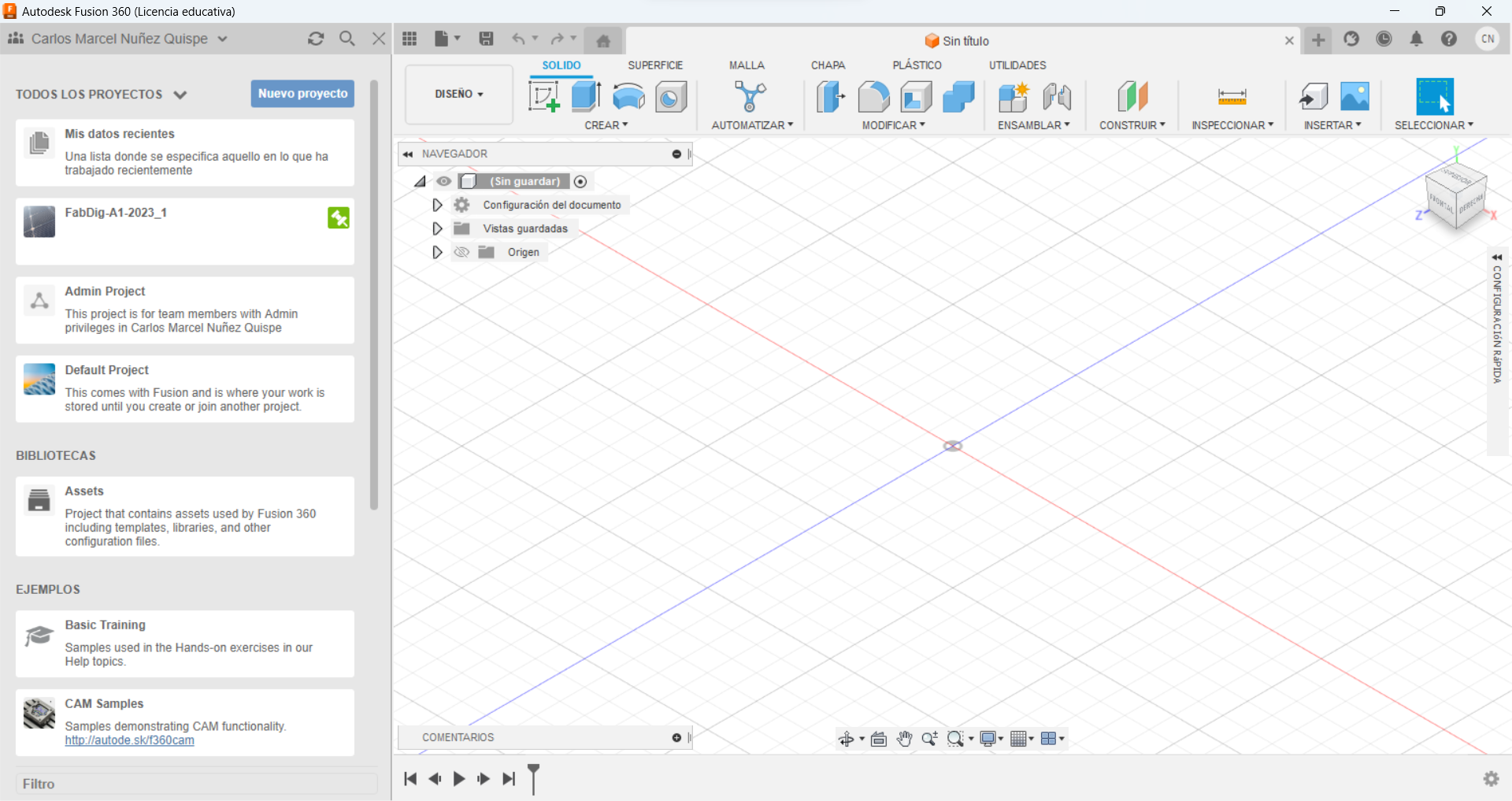This screenshot has height=801, width=1512.
Task: Search in the data panel
Action: point(347,39)
